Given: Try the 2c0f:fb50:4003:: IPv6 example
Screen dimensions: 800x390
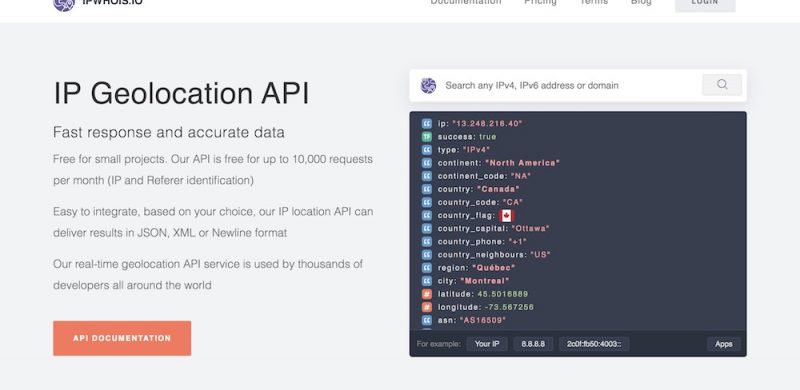Looking at the screenshot, I should (594, 344).
